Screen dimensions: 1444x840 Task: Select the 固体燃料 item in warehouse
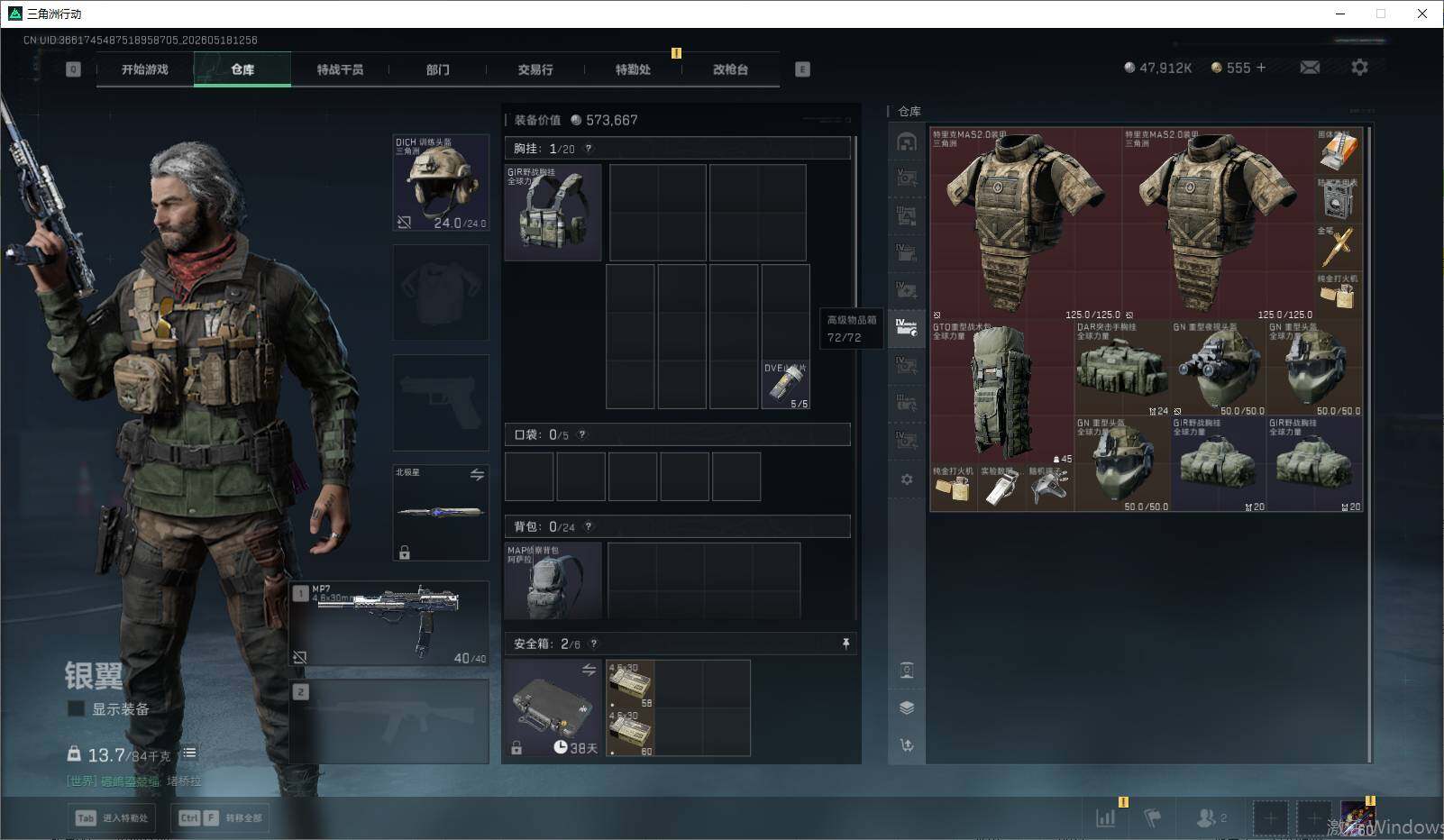click(x=1339, y=151)
